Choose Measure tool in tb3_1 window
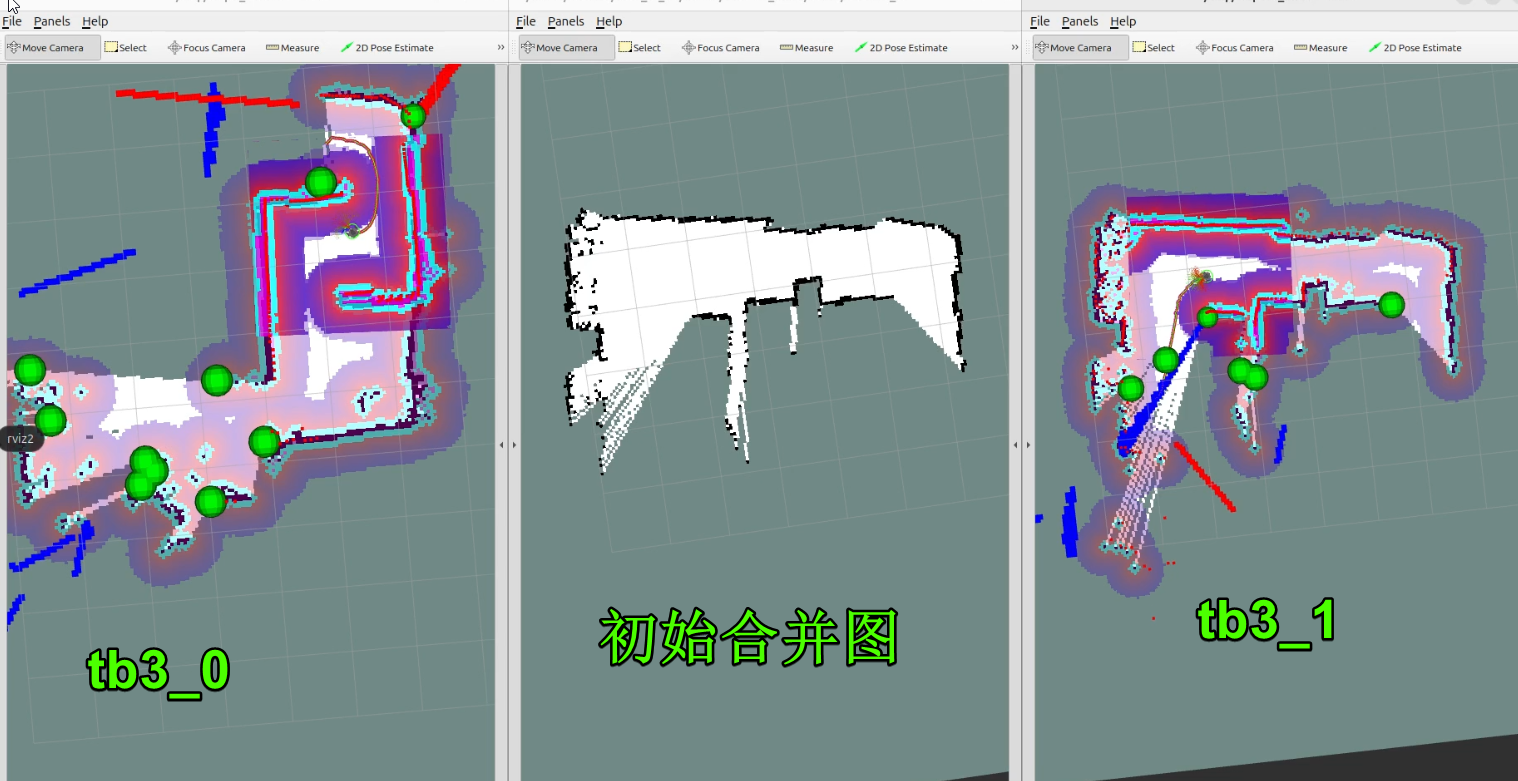 point(1320,48)
